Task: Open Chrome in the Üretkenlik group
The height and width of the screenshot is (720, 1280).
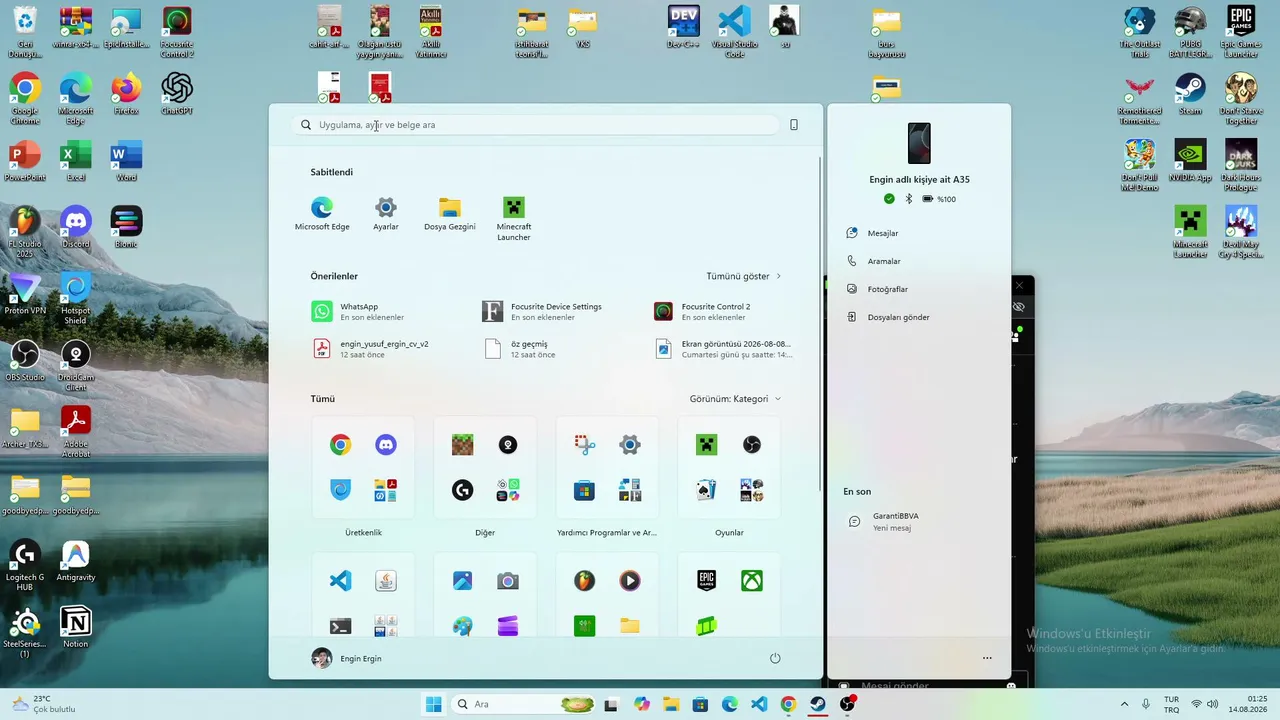Action: pyautogui.click(x=341, y=445)
